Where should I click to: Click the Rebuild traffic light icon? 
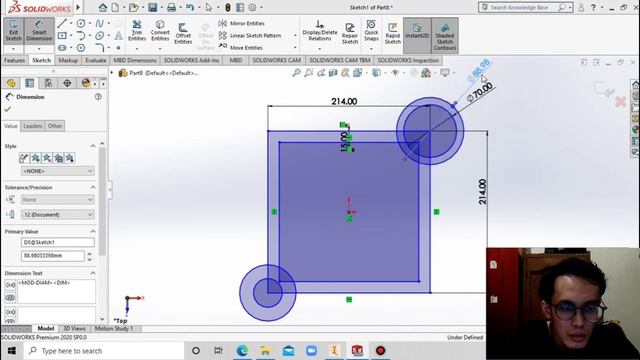(228, 7)
